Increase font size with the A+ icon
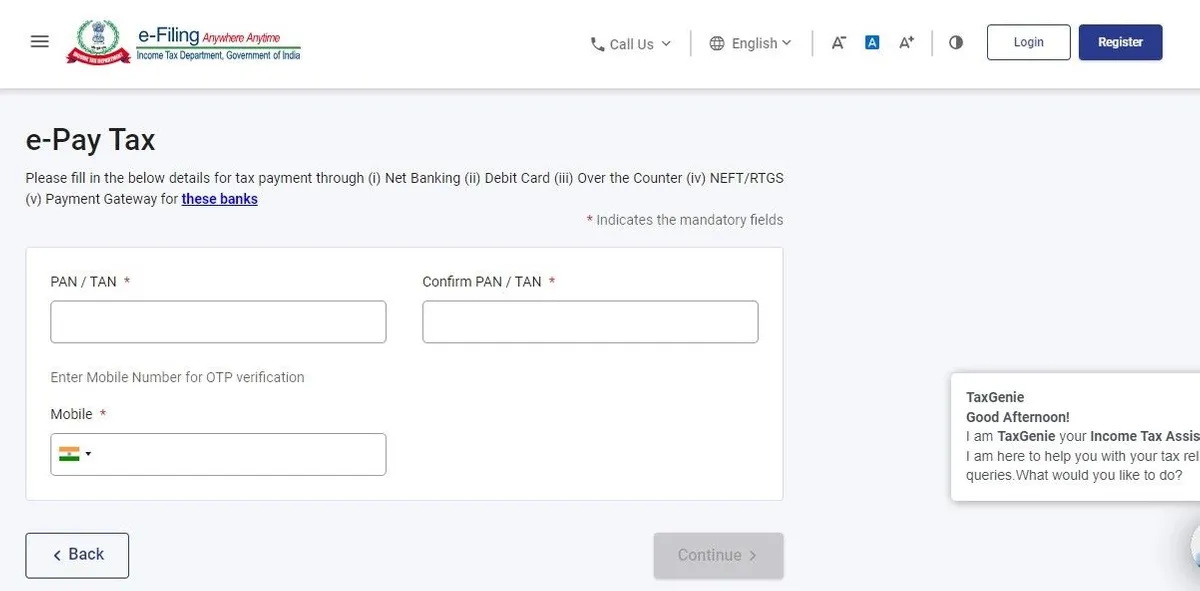This screenshot has width=1200, height=591. 906,42
